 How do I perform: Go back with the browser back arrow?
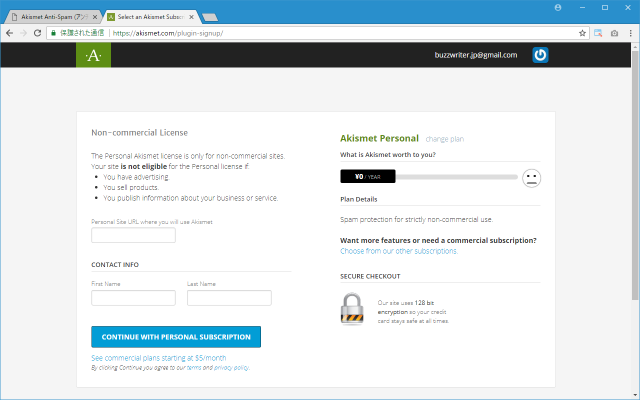click(9, 33)
